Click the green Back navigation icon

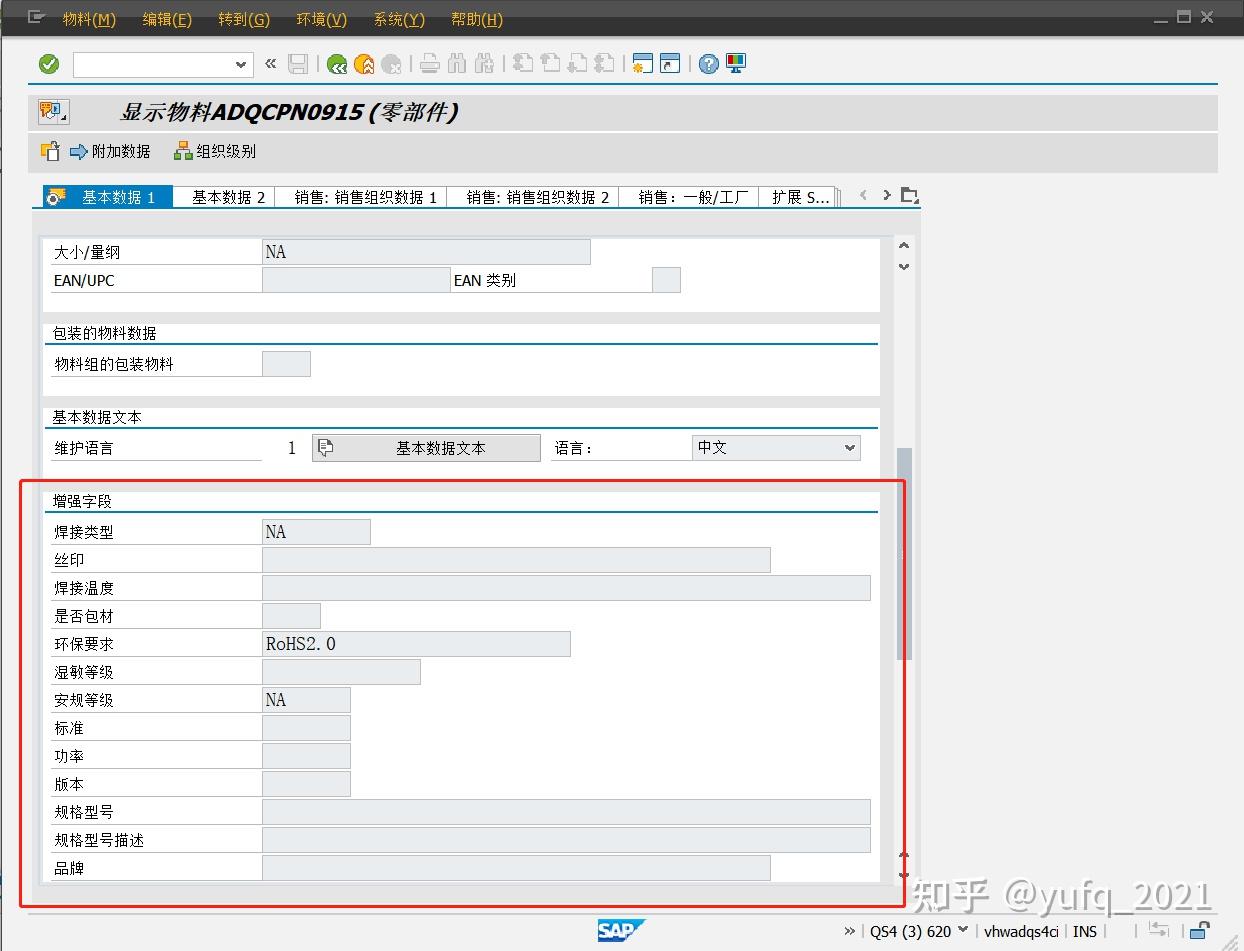point(337,64)
